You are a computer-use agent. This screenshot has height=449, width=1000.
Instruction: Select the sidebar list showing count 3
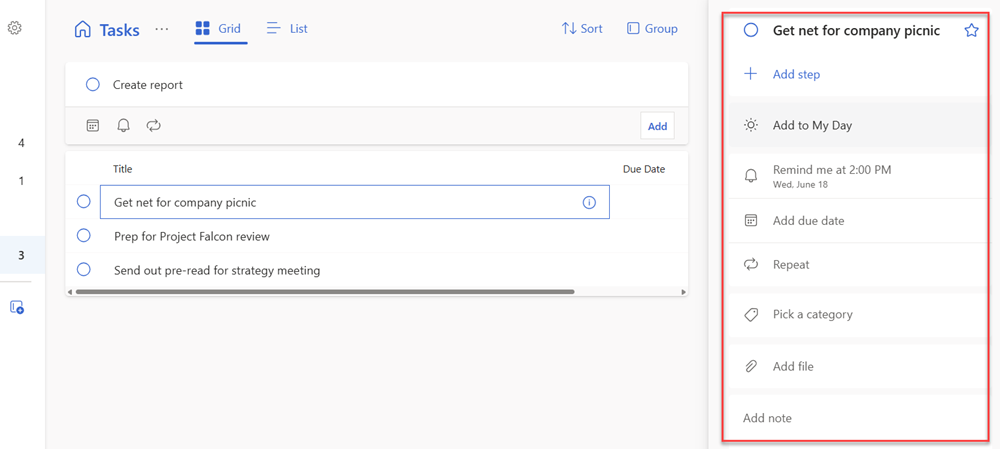(x=22, y=255)
